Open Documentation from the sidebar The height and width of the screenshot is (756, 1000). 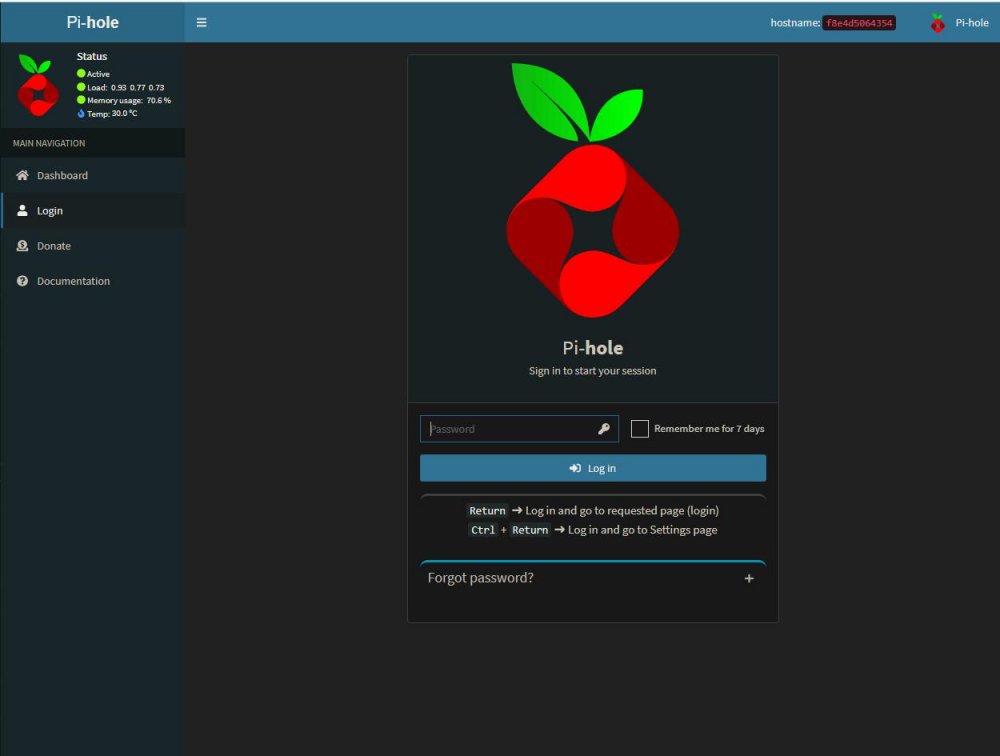click(x=93, y=281)
